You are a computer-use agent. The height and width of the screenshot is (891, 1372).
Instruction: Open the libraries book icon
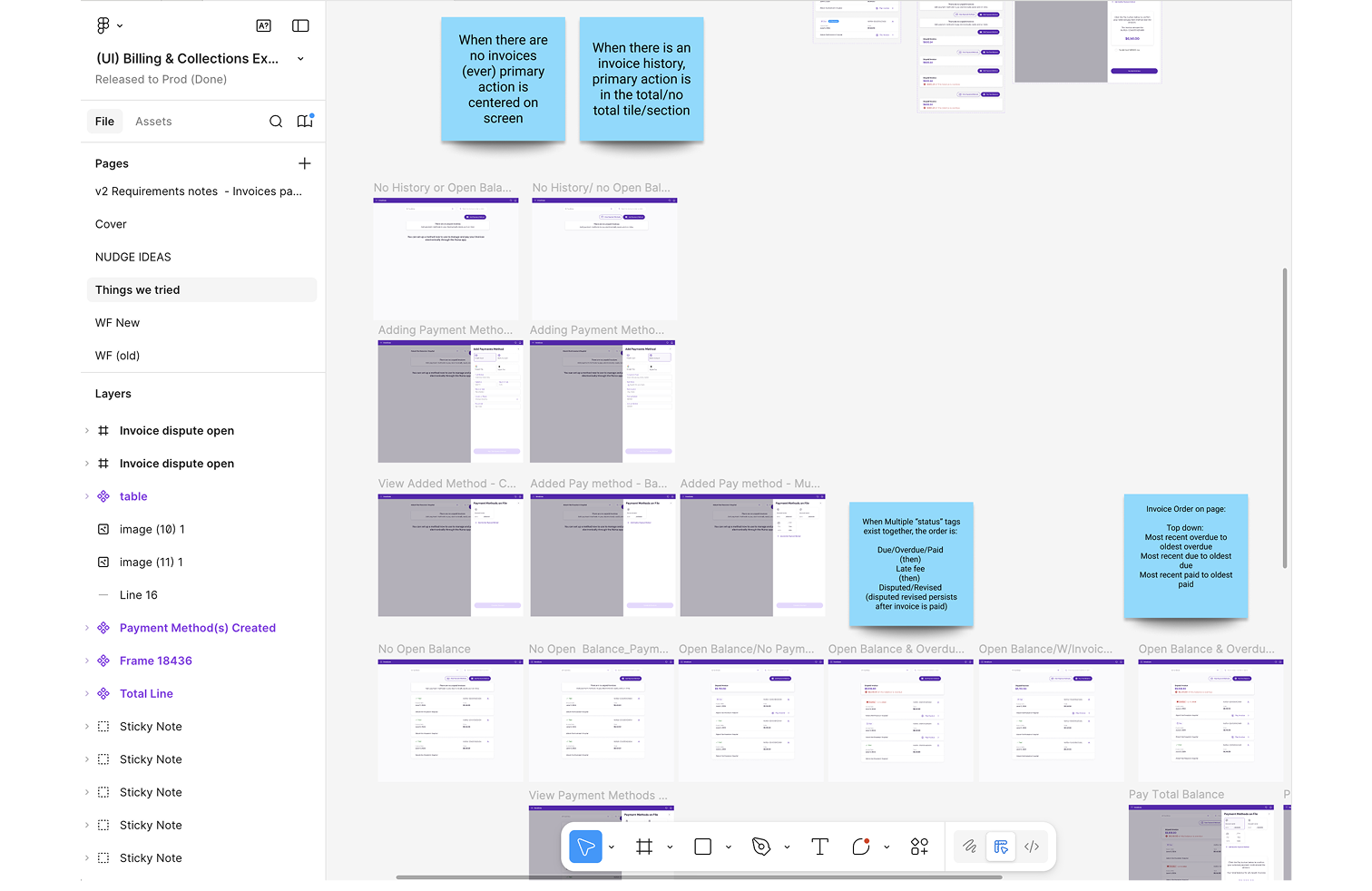(305, 122)
